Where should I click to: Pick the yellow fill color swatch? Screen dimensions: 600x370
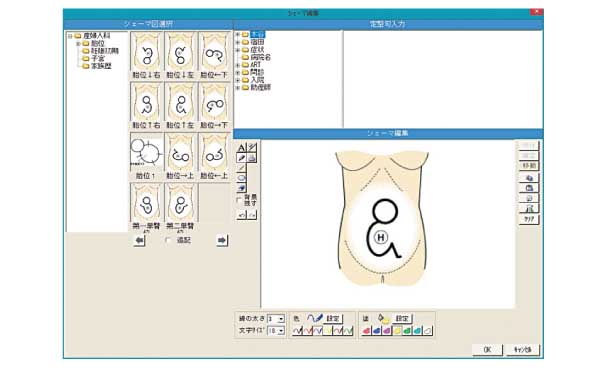tap(397, 330)
